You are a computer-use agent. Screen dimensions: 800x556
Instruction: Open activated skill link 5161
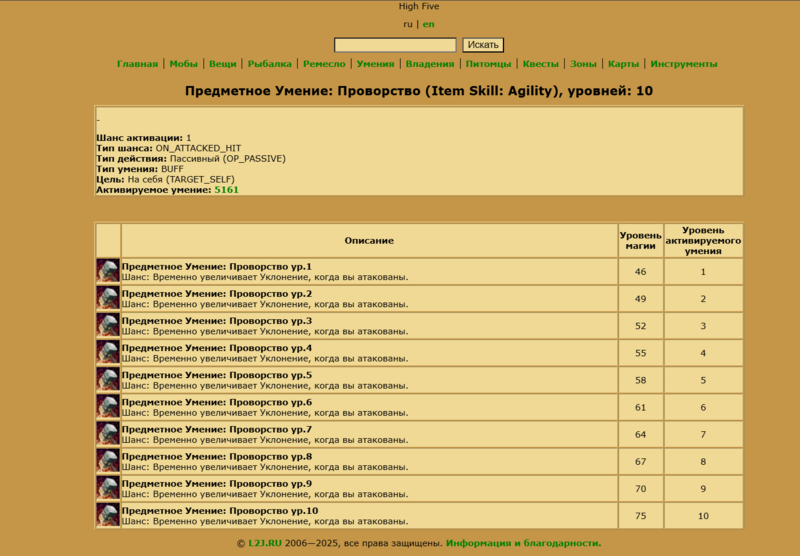227,189
